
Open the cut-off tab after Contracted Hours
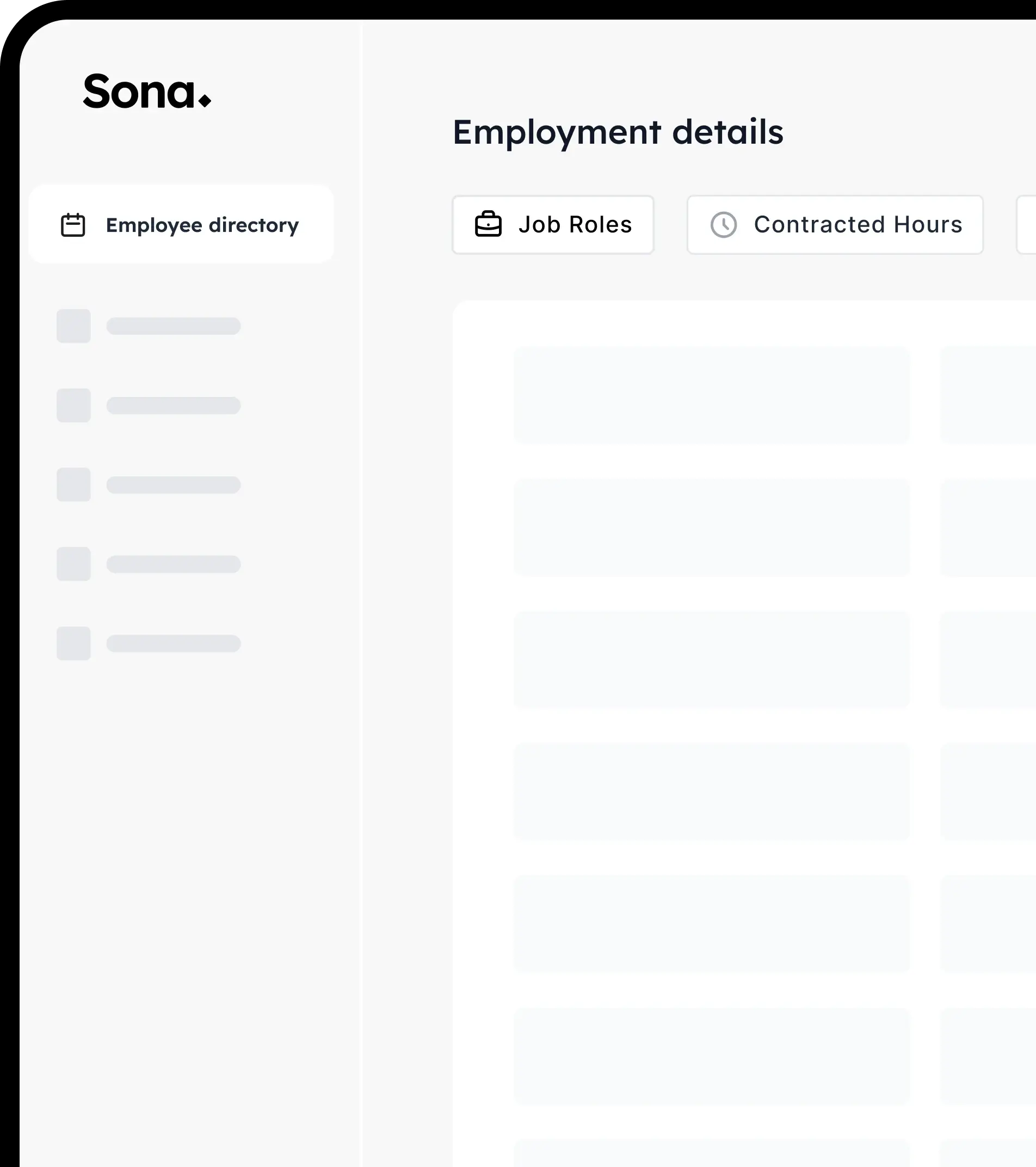click(1027, 224)
